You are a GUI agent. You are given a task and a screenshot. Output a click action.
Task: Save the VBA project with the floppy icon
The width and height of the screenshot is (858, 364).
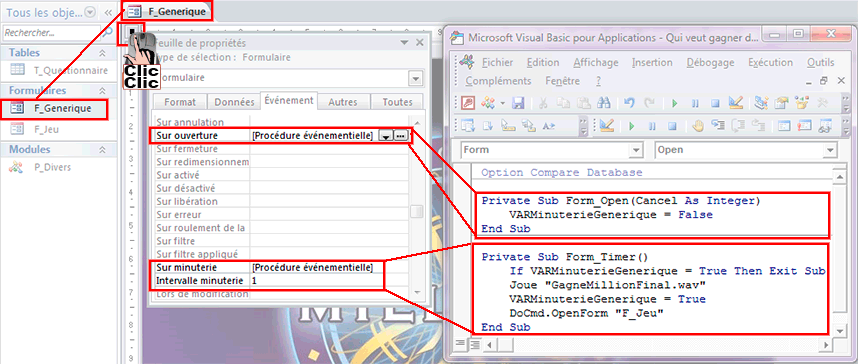coord(518,103)
